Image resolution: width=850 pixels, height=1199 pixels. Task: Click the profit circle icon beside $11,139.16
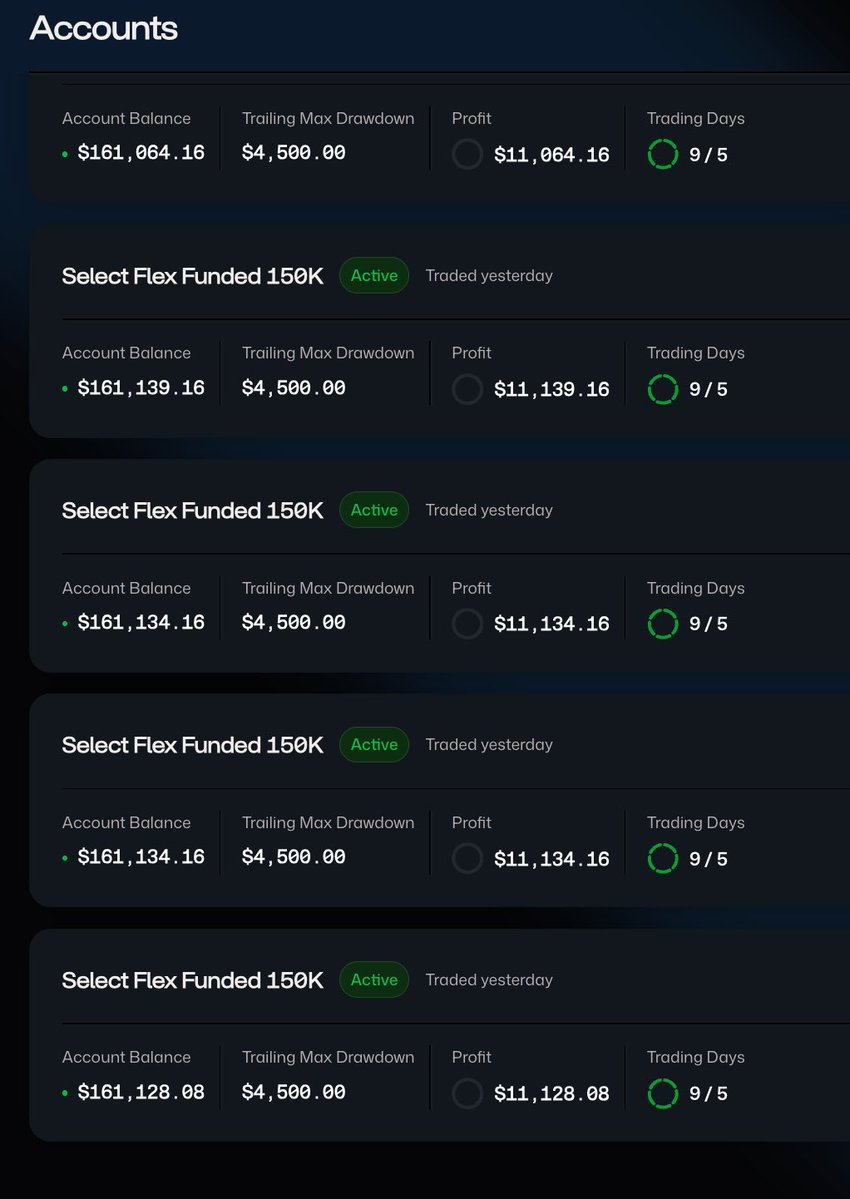(467, 389)
